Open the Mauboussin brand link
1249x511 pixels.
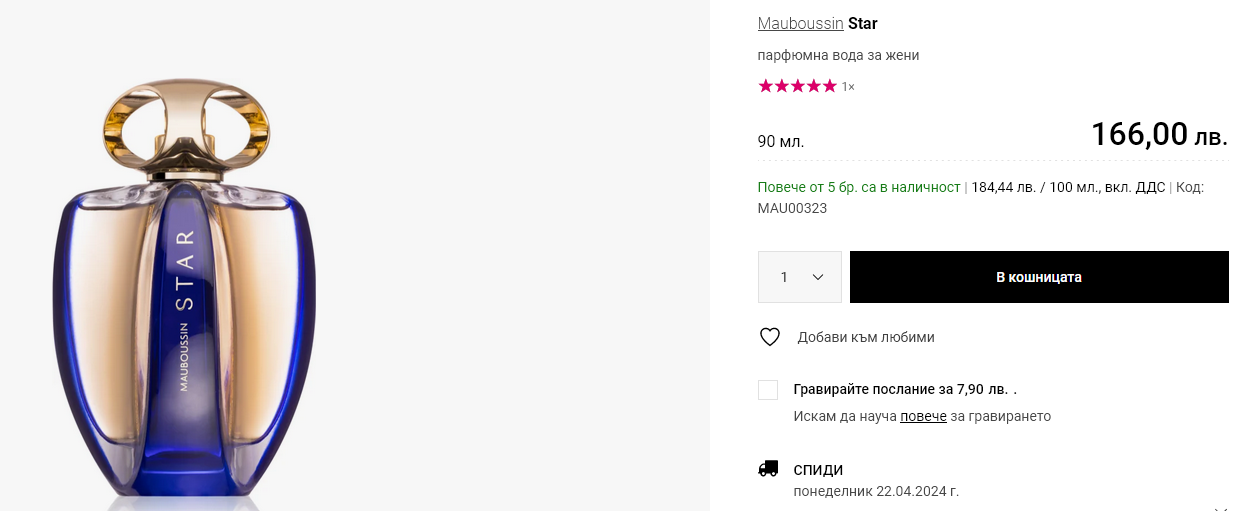(x=800, y=23)
